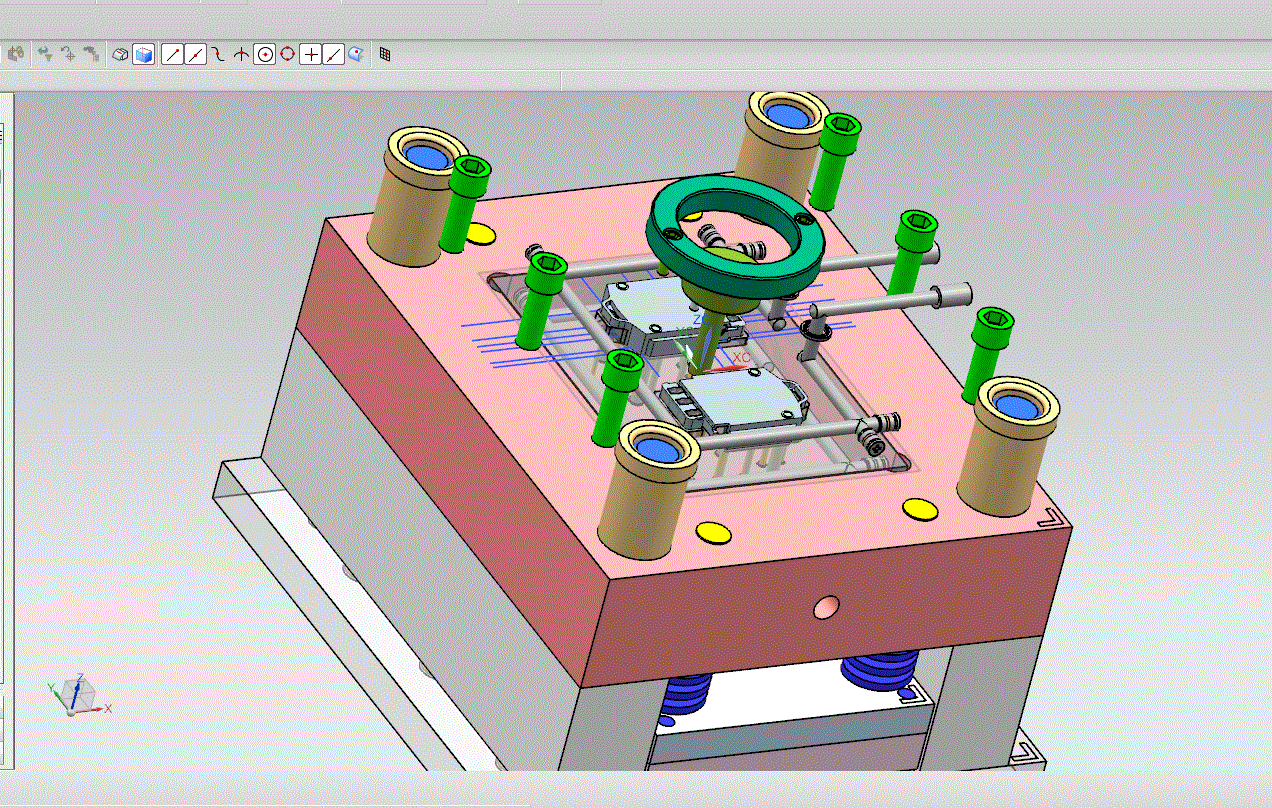Select Intersection snap icon

(x=240, y=54)
